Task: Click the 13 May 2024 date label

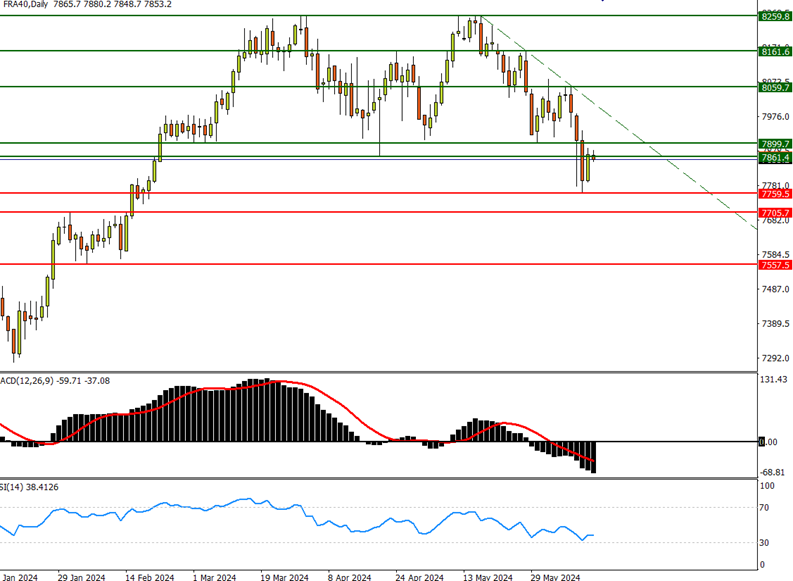Action: tap(489, 576)
